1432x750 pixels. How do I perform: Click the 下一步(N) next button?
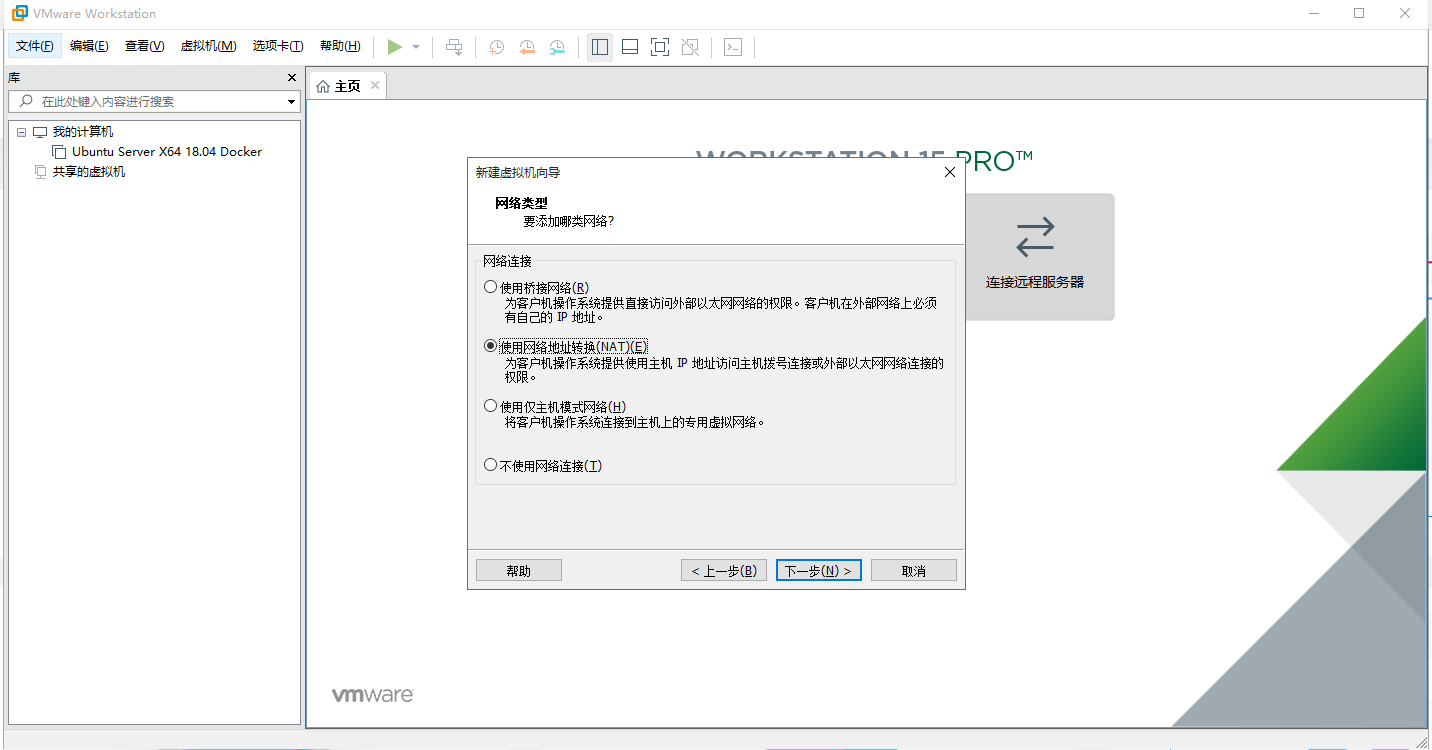(x=819, y=570)
